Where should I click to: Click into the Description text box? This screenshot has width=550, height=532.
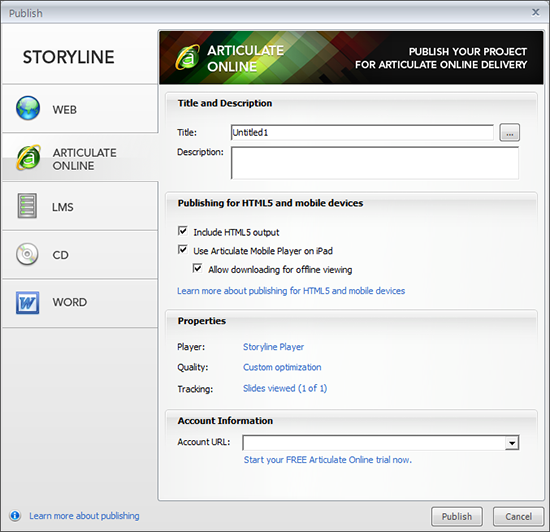click(375, 163)
